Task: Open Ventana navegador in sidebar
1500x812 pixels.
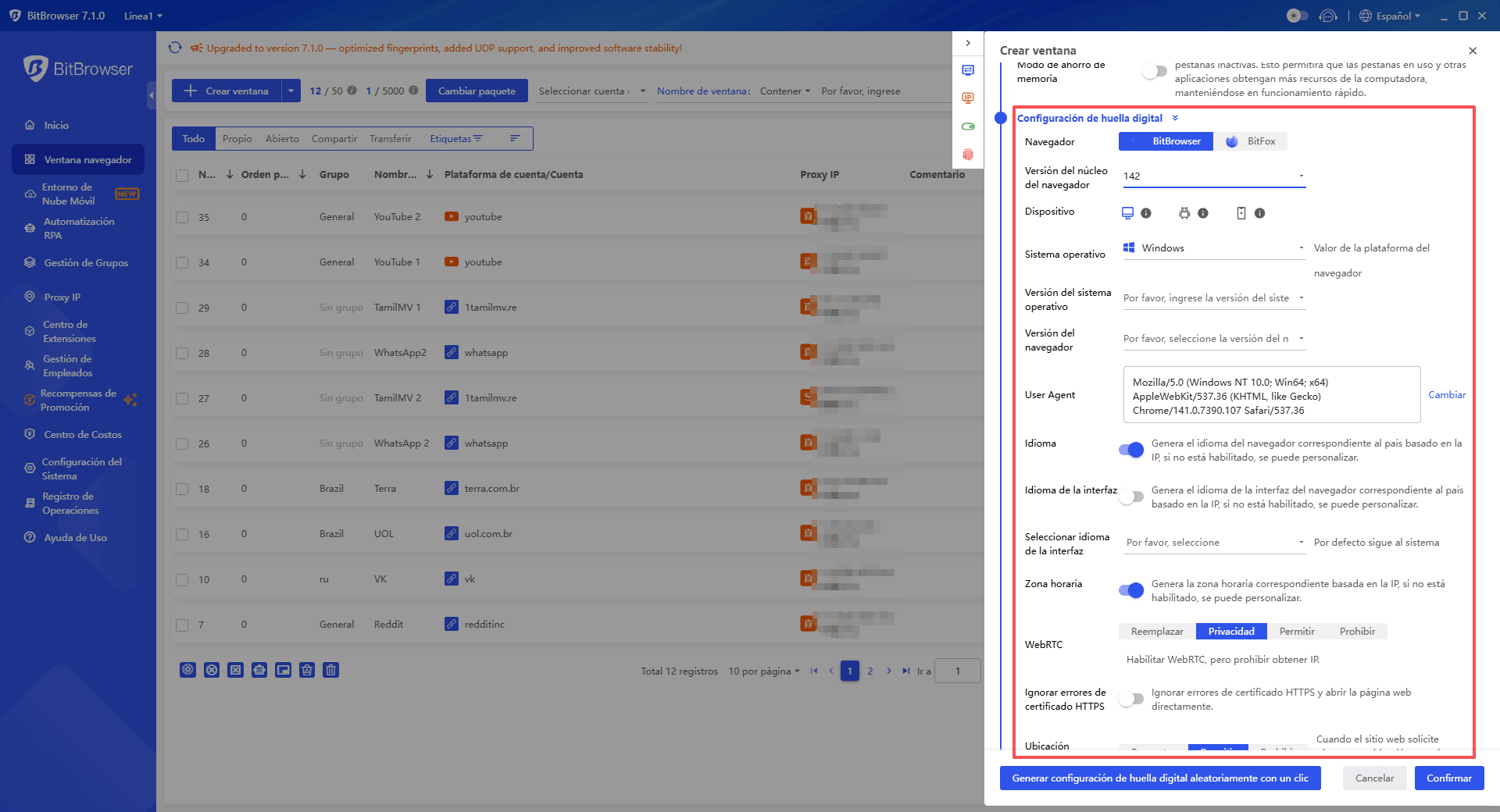Action: point(78,159)
